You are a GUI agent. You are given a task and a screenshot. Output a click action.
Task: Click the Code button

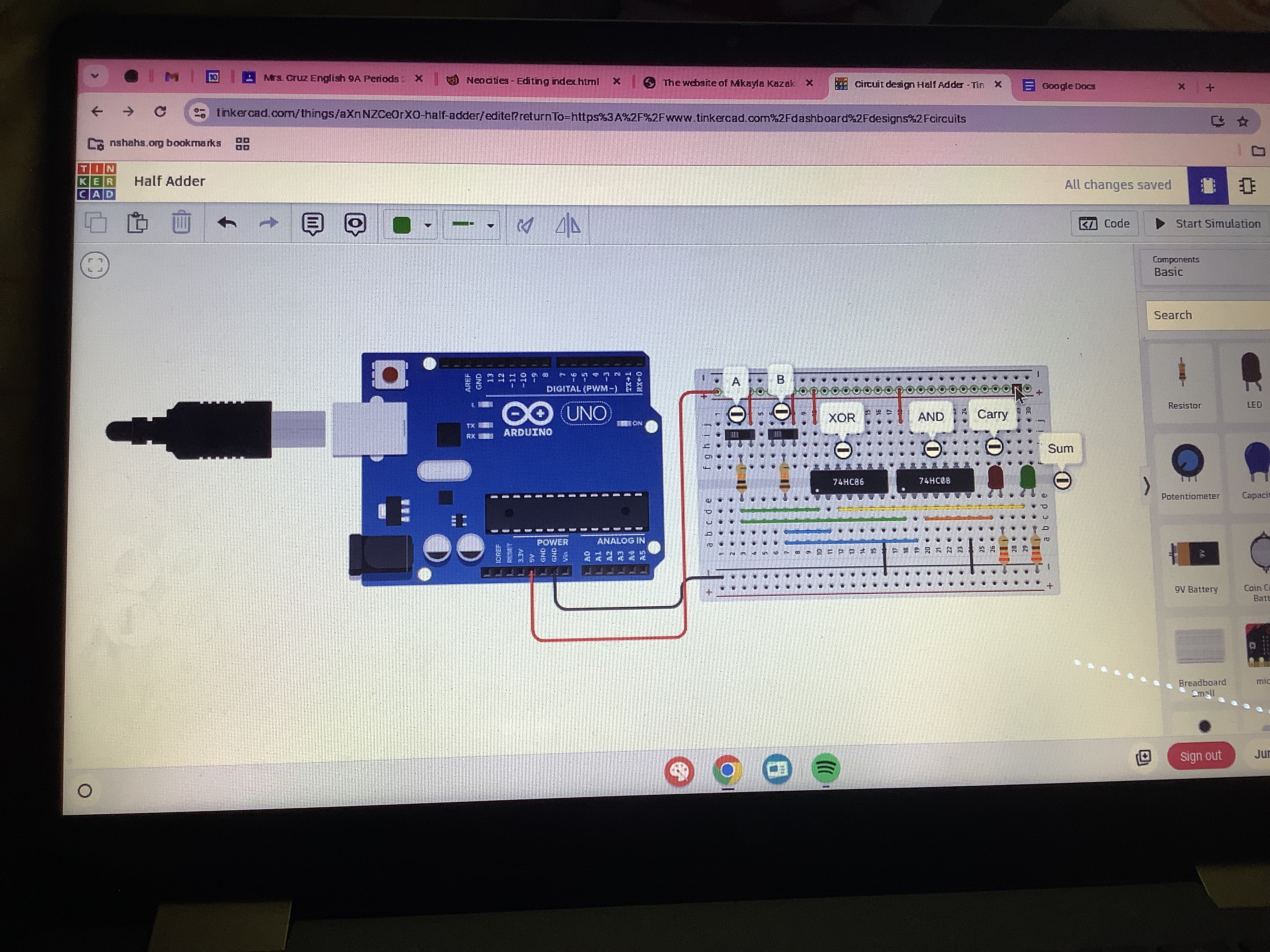(1104, 223)
